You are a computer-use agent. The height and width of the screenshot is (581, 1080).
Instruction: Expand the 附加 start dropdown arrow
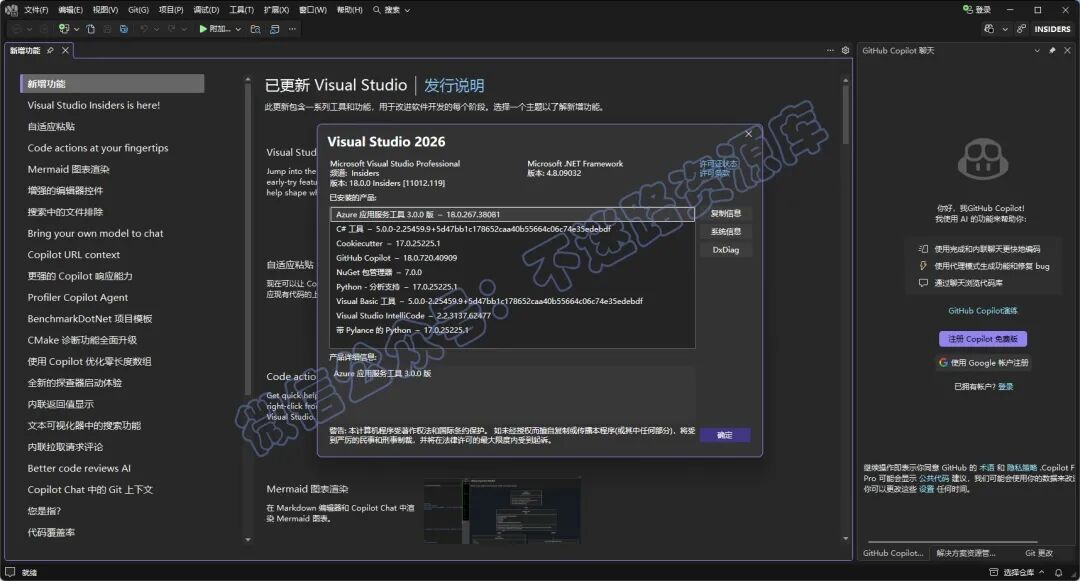238,29
